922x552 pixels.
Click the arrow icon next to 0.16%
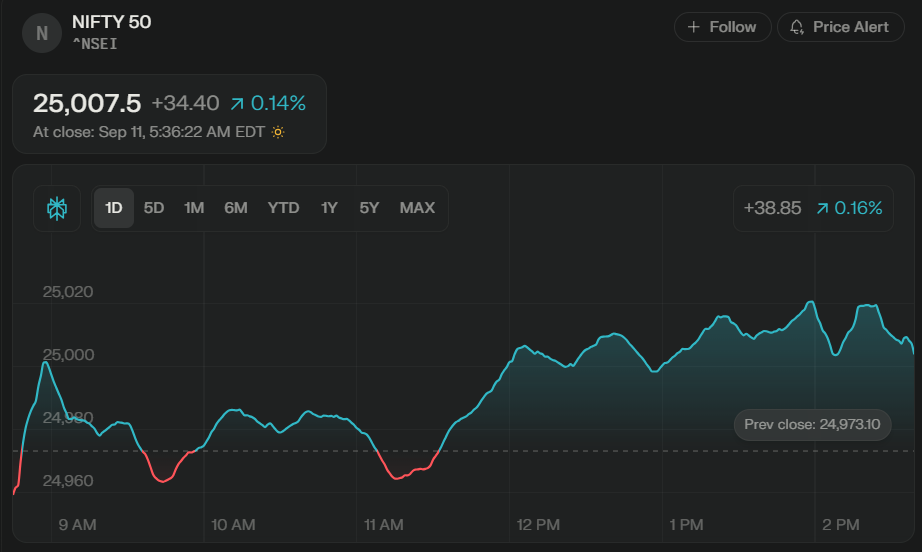click(822, 208)
